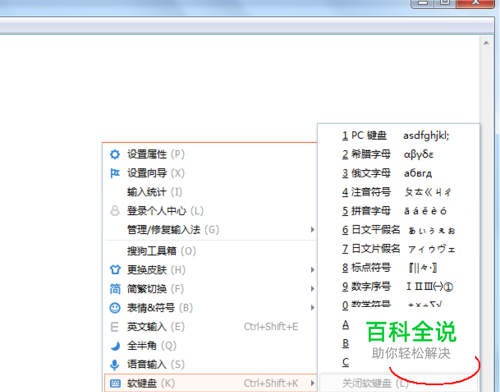Select 4 注音符号 soft keyboard
Screen dimensions: 500x392
click(x=399, y=192)
